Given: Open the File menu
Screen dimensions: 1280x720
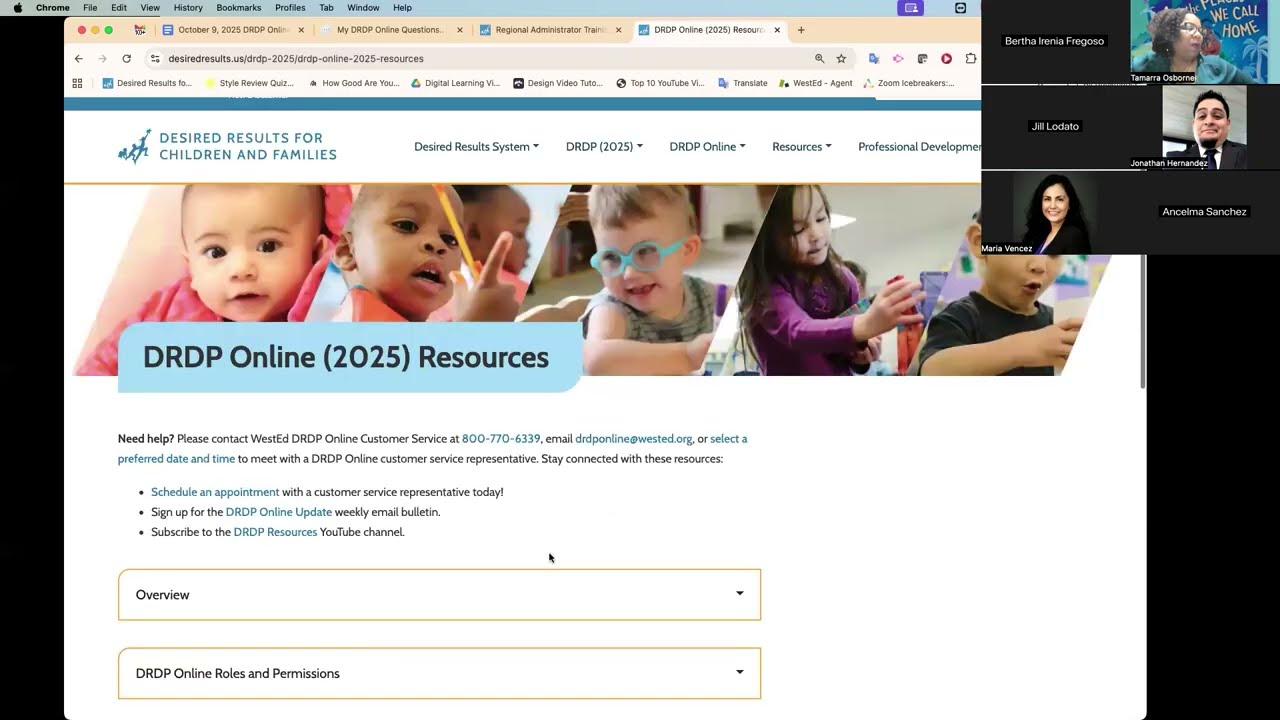Looking at the screenshot, I should (x=90, y=7).
